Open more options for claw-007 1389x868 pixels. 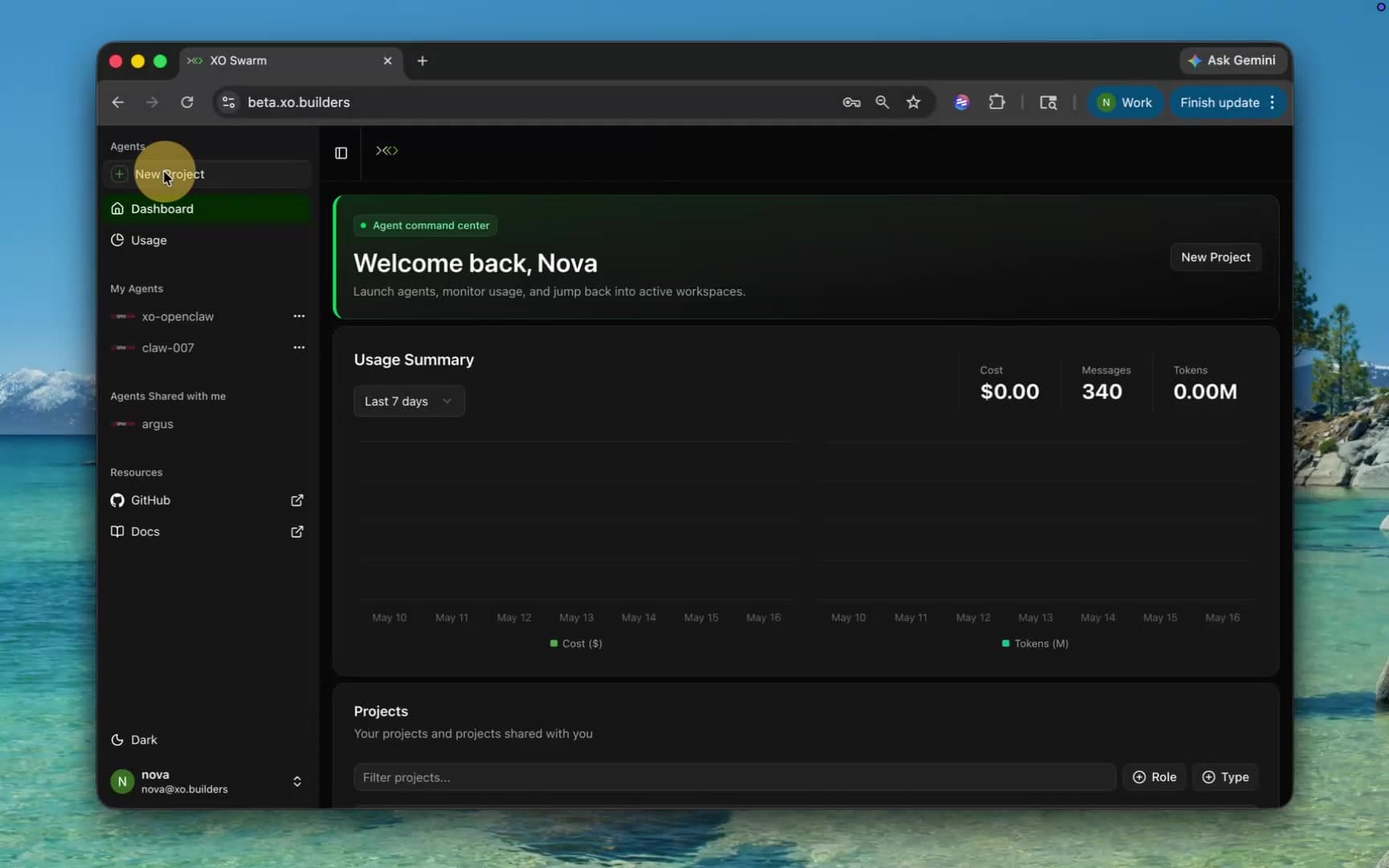click(x=299, y=348)
